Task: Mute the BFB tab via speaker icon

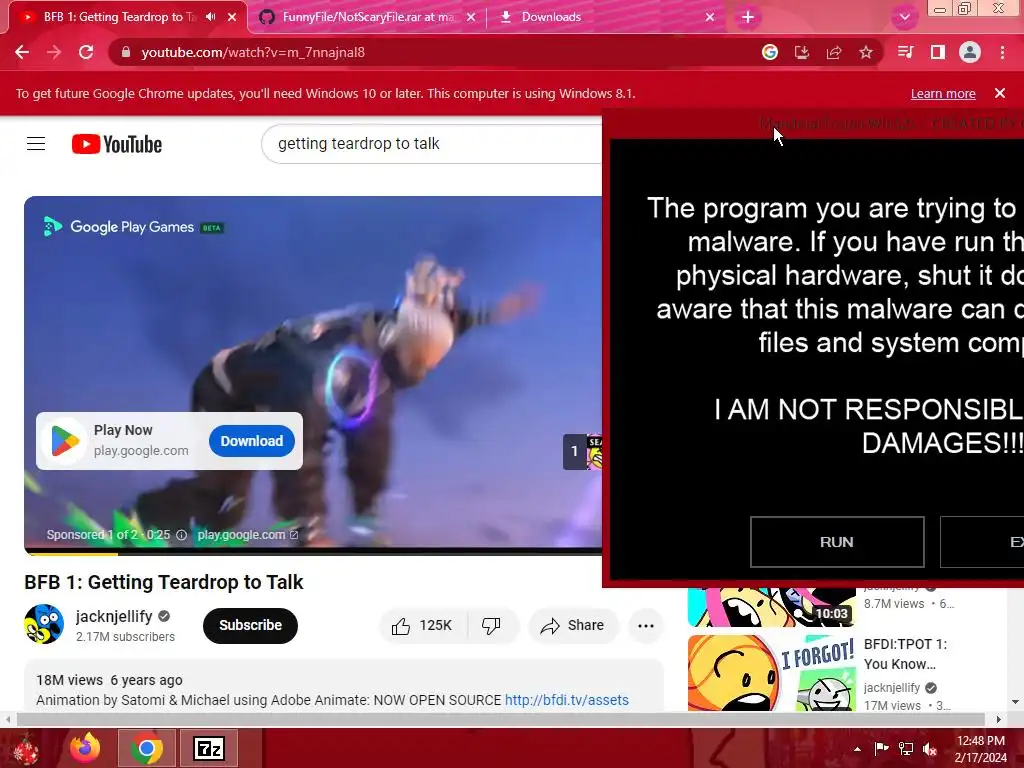Action: 210,17
